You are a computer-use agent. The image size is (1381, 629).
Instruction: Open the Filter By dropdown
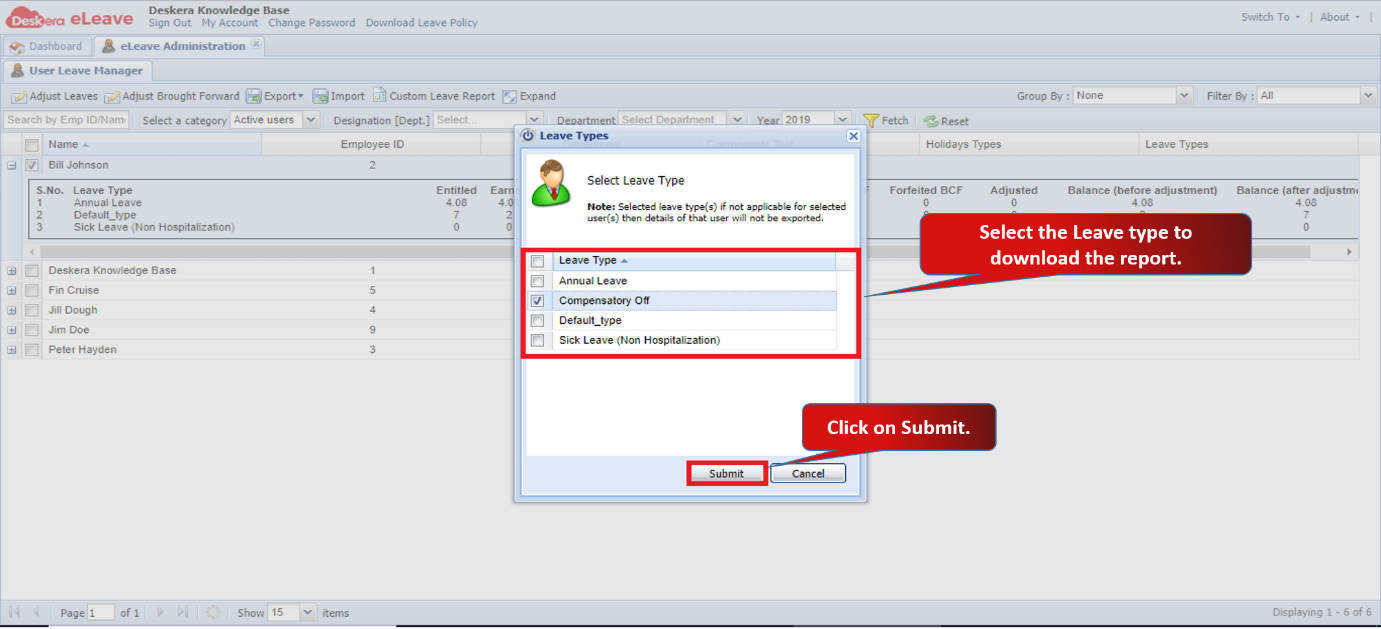[x=1369, y=96]
